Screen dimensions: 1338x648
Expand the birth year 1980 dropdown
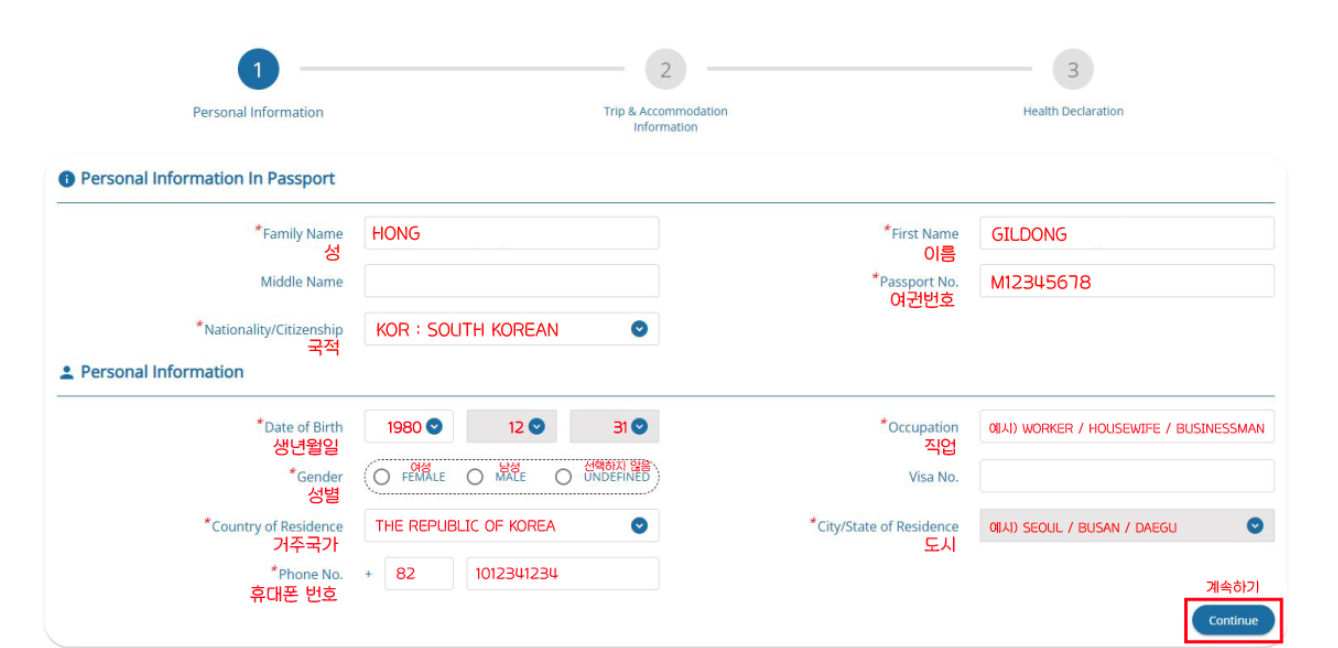click(409, 427)
